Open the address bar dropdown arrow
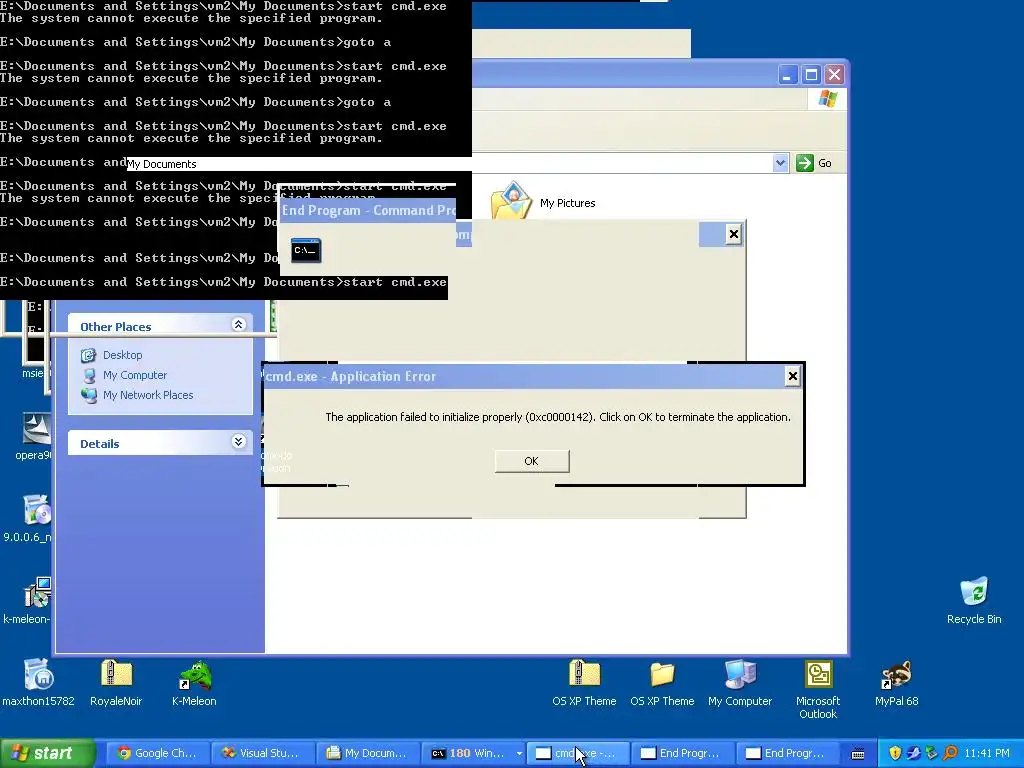Image resolution: width=1024 pixels, height=768 pixels. point(780,163)
